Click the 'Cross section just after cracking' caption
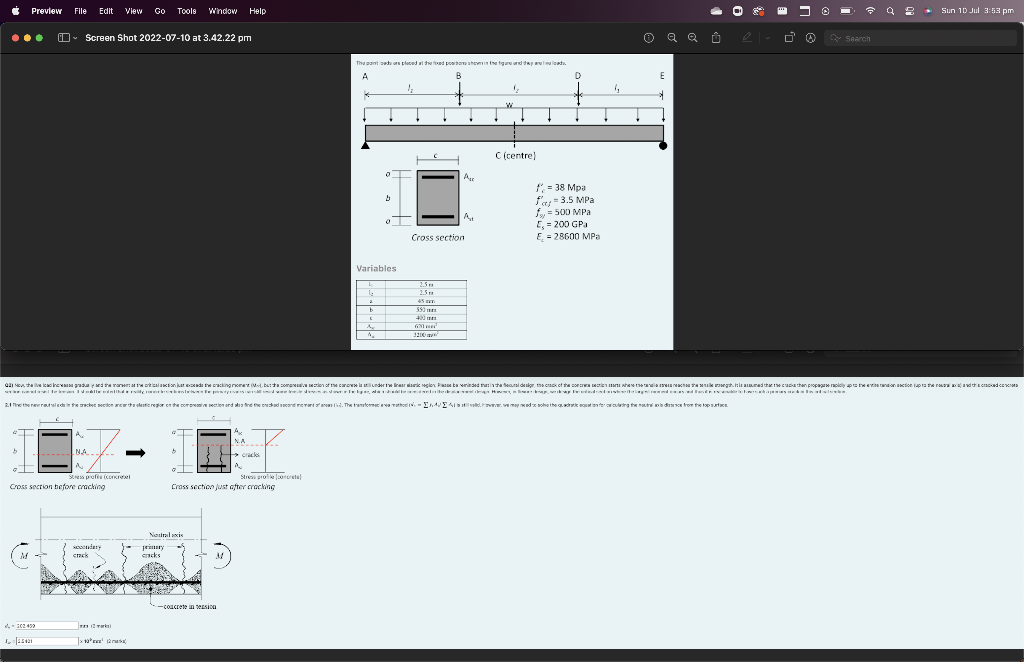 coord(223,486)
